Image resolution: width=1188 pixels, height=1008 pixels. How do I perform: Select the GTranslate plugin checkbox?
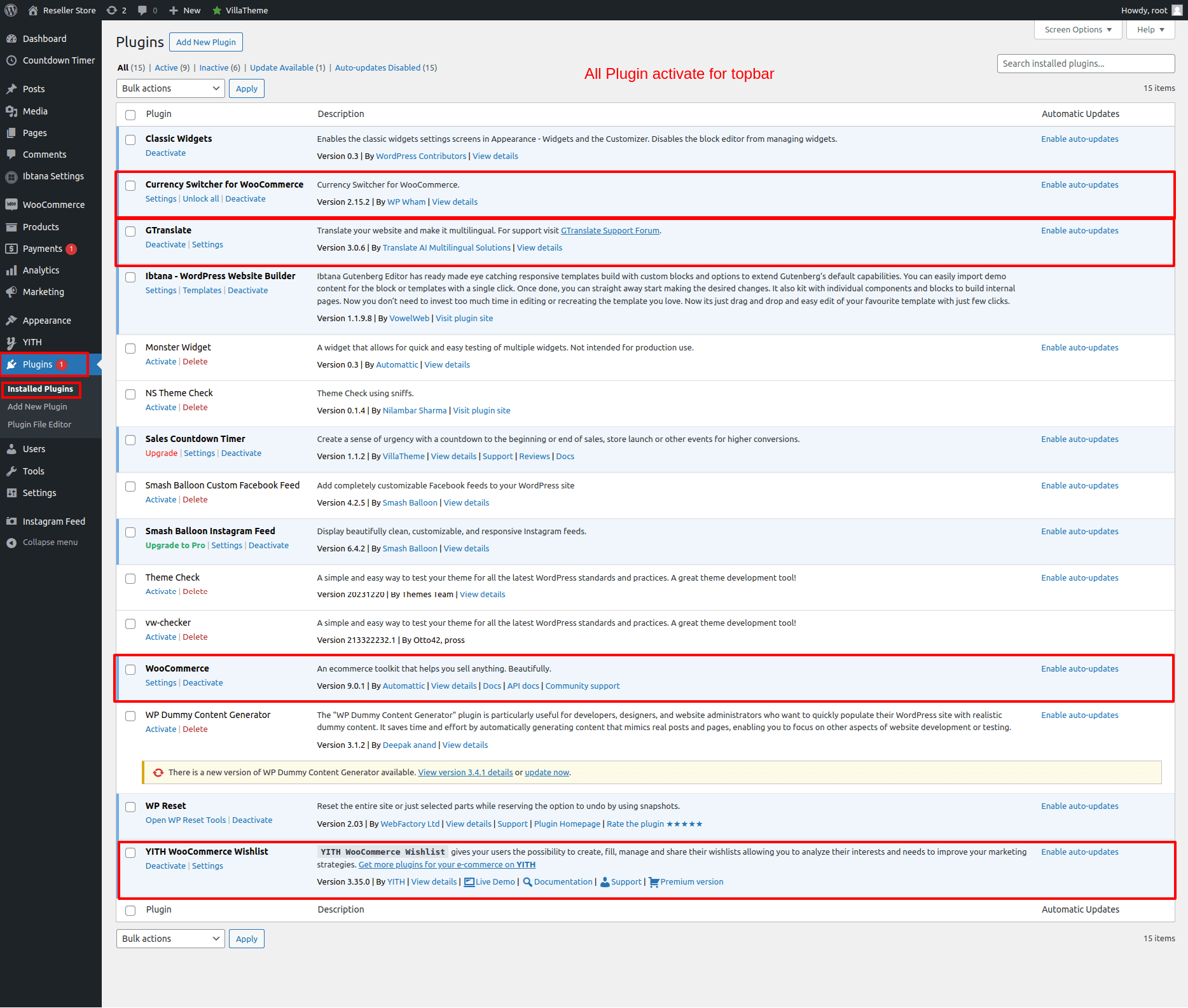click(130, 231)
